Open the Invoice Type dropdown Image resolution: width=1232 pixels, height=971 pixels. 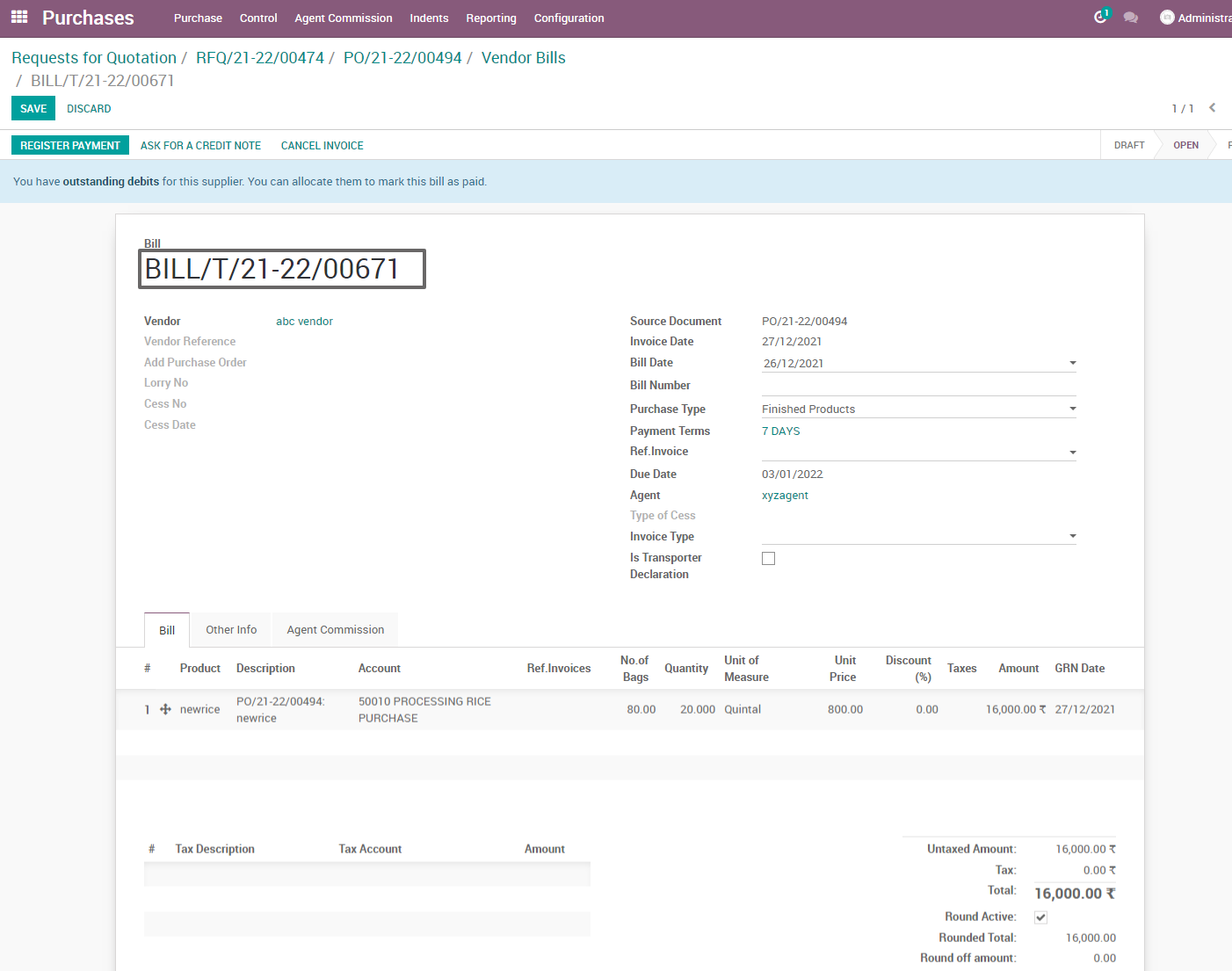coord(1071,536)
